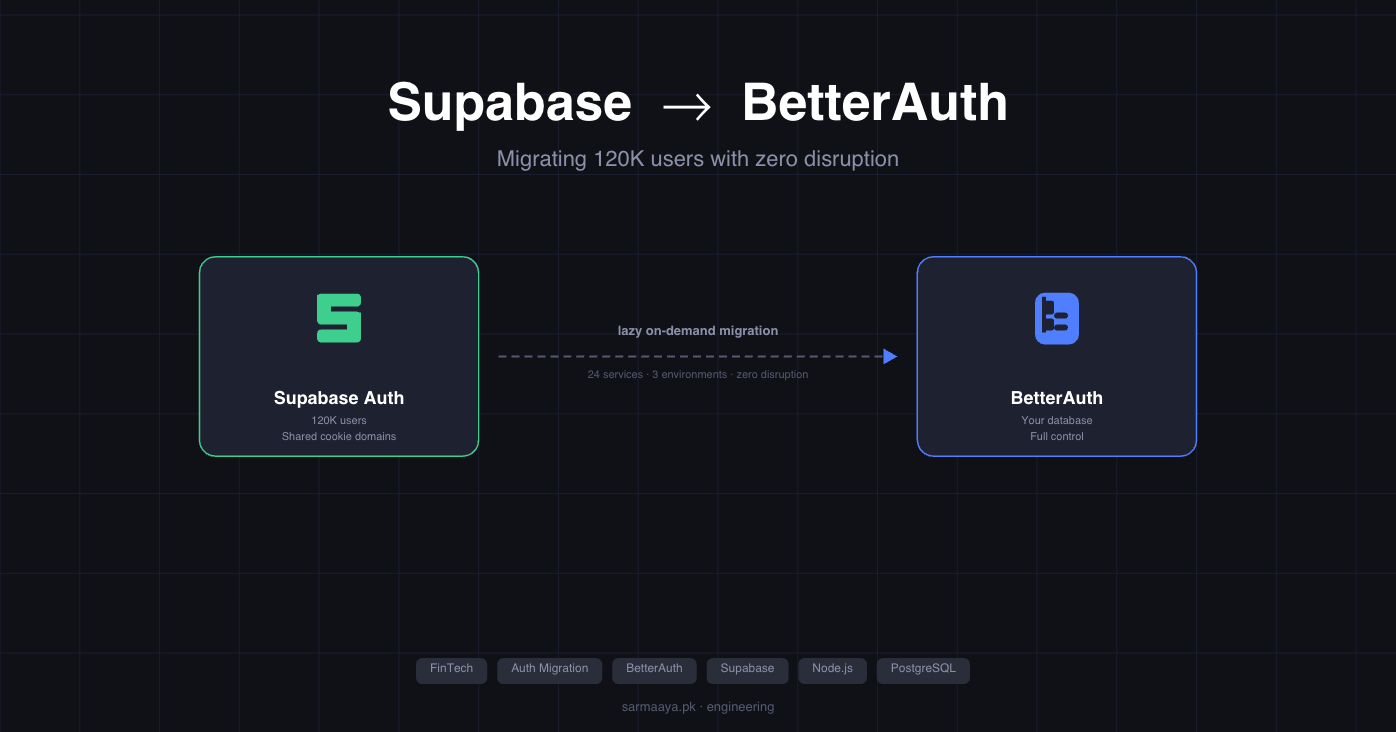Click "lazy on-demand migration" label
The width and height of the screenshot is (1396, 732).
(698, 331)
